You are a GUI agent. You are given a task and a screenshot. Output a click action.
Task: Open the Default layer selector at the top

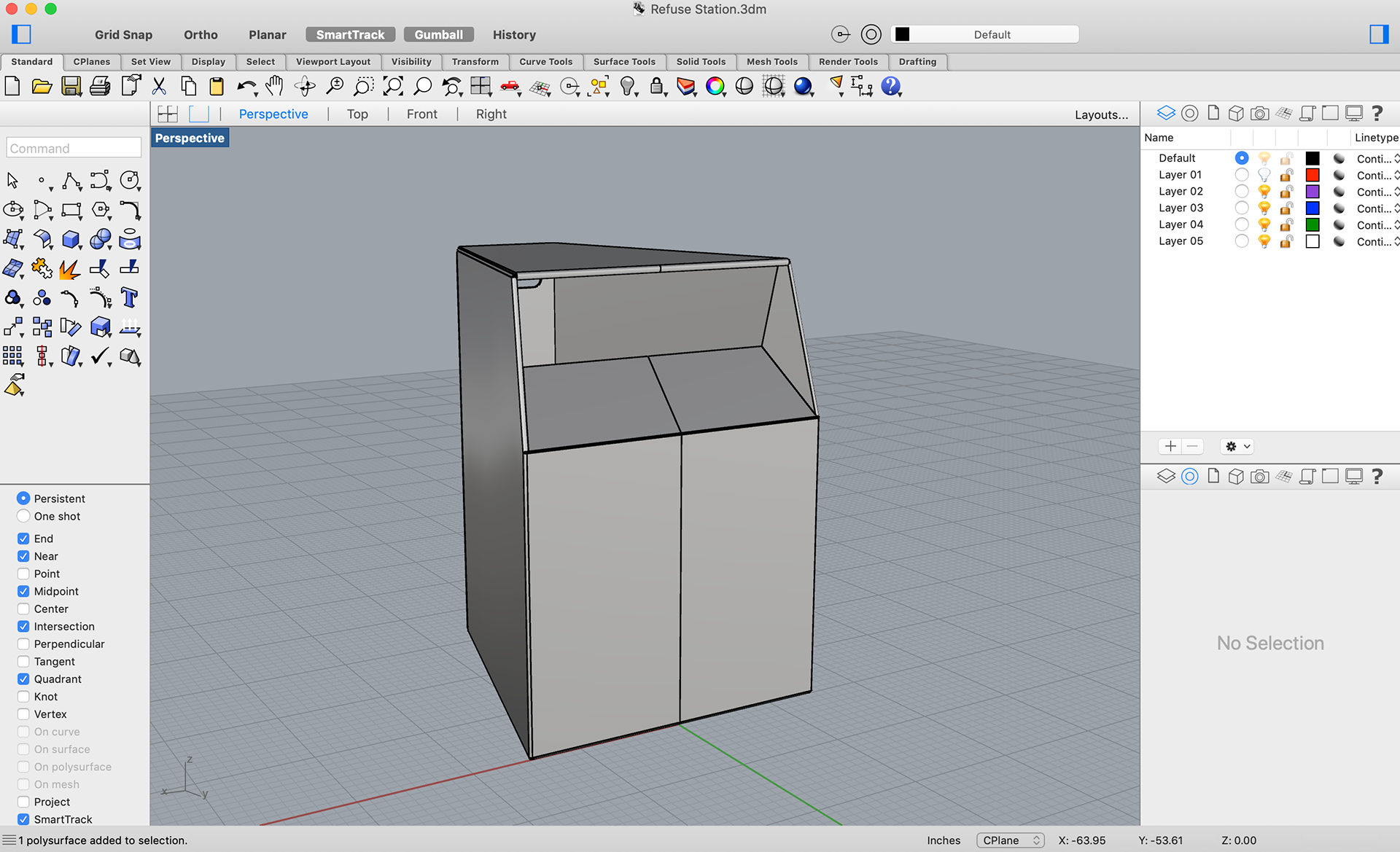tap(984, 34)
